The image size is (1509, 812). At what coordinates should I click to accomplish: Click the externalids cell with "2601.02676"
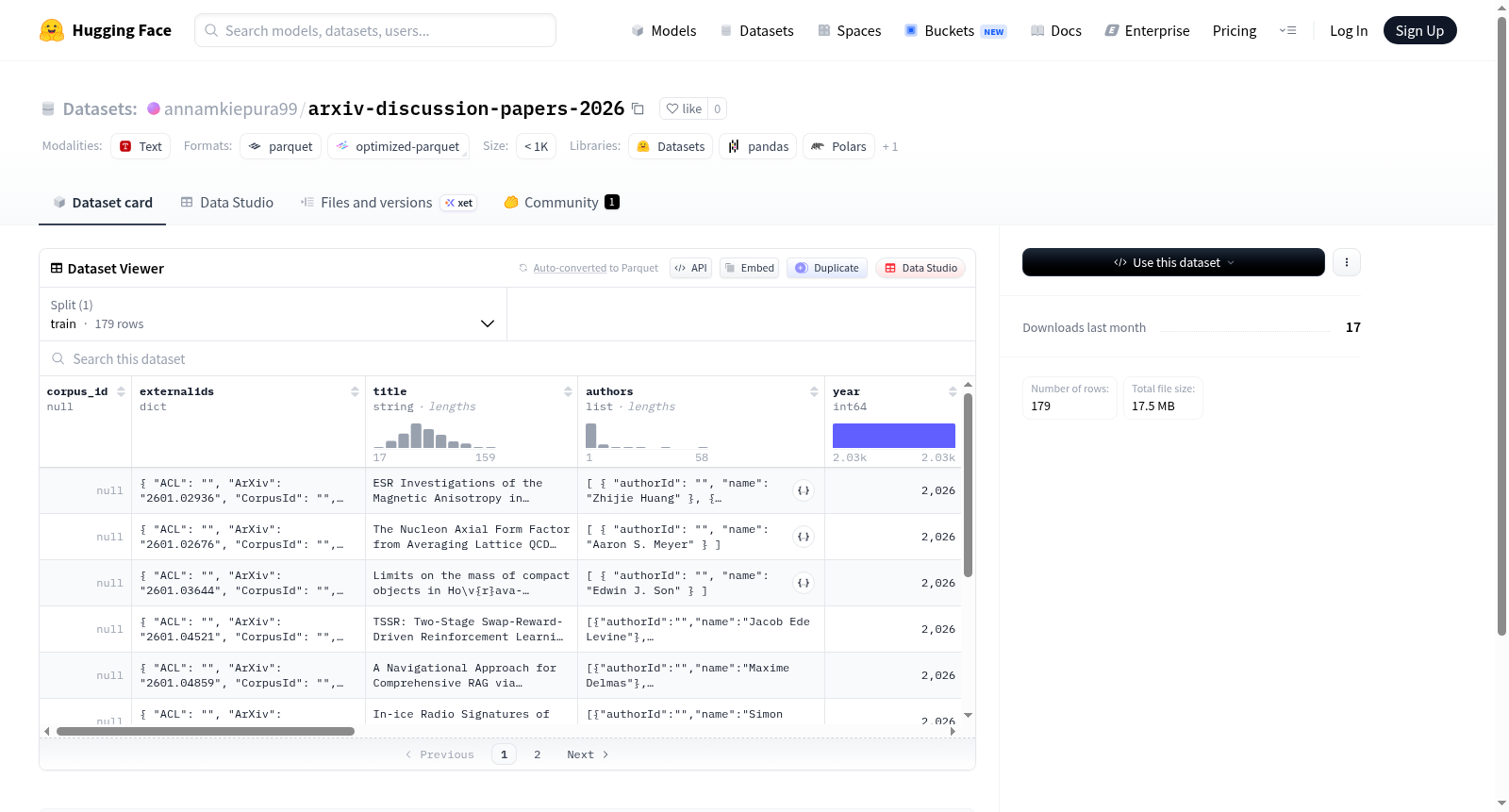pyautogui.click(x=248, y=537)
